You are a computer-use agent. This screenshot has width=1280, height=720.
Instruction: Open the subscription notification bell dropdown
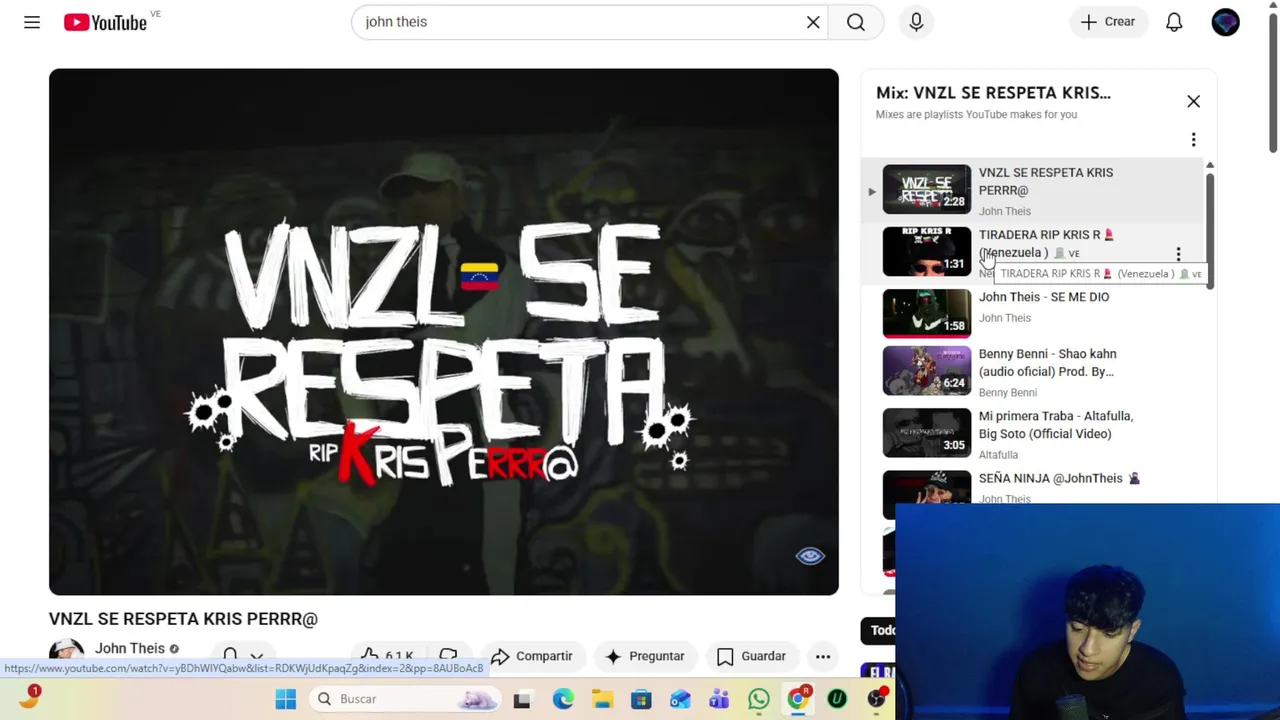click(242, 655)
